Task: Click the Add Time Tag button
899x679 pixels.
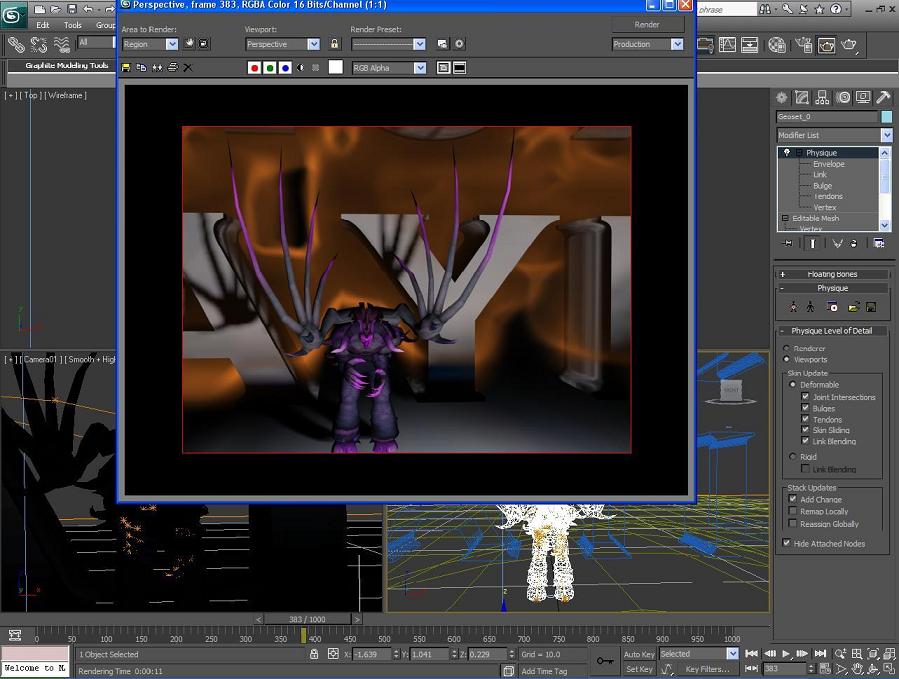Action: pos(544,671)
